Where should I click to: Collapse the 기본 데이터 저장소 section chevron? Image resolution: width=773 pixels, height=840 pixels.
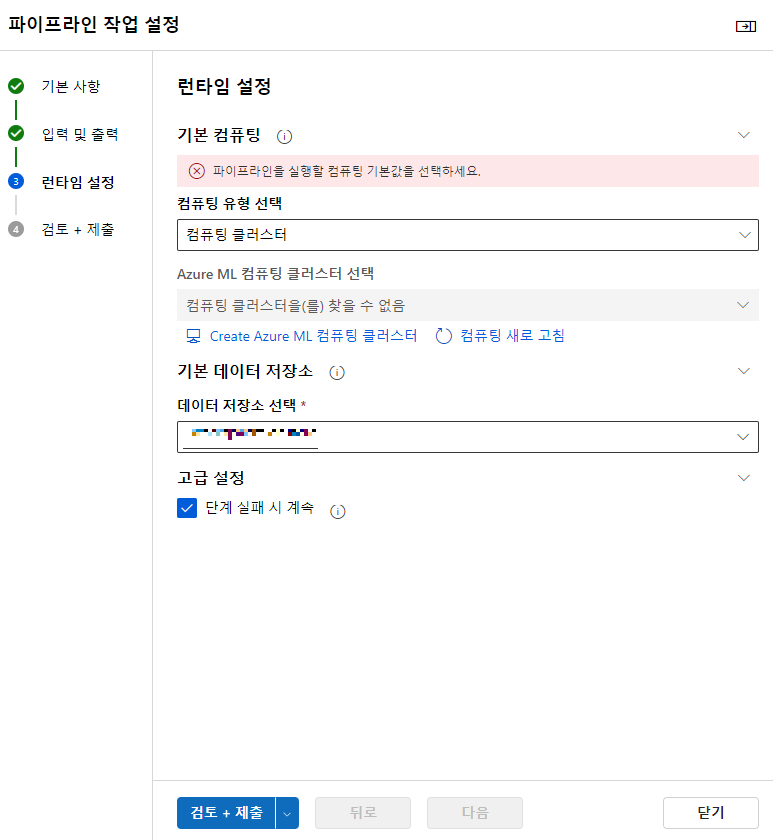coord(744,371)
